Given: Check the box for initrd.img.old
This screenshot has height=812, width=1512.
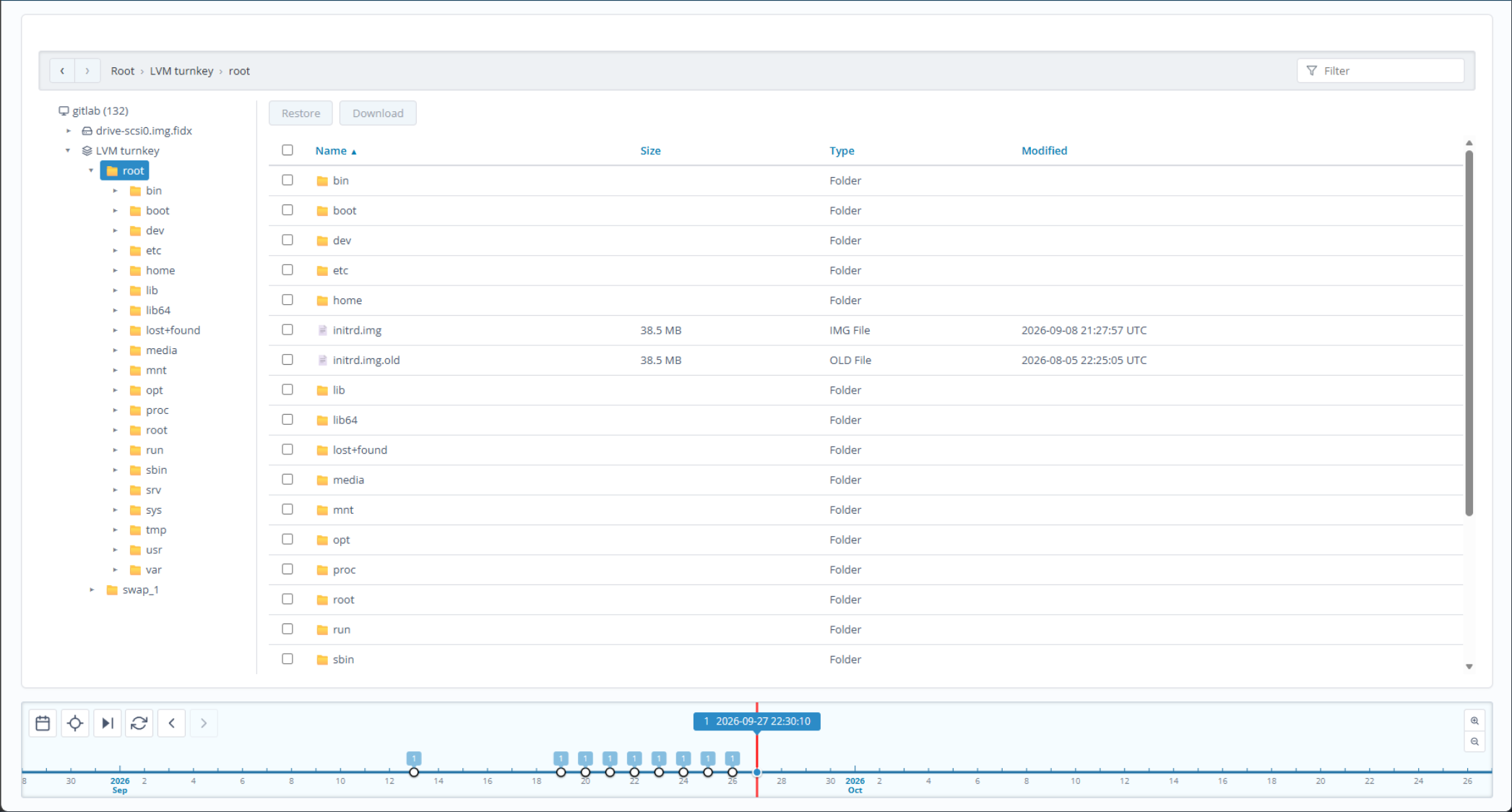Looking at the screenshot, I should coord(288,360).
